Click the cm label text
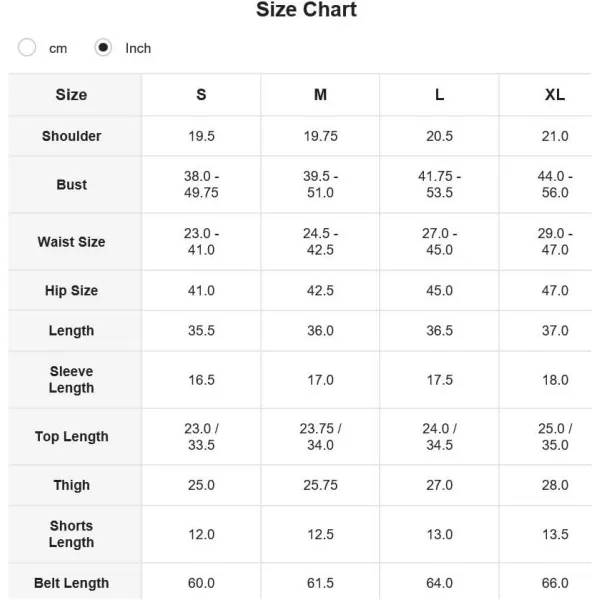Image resolution: width=600 pixels, height=600 pixels. pos(58,49)
